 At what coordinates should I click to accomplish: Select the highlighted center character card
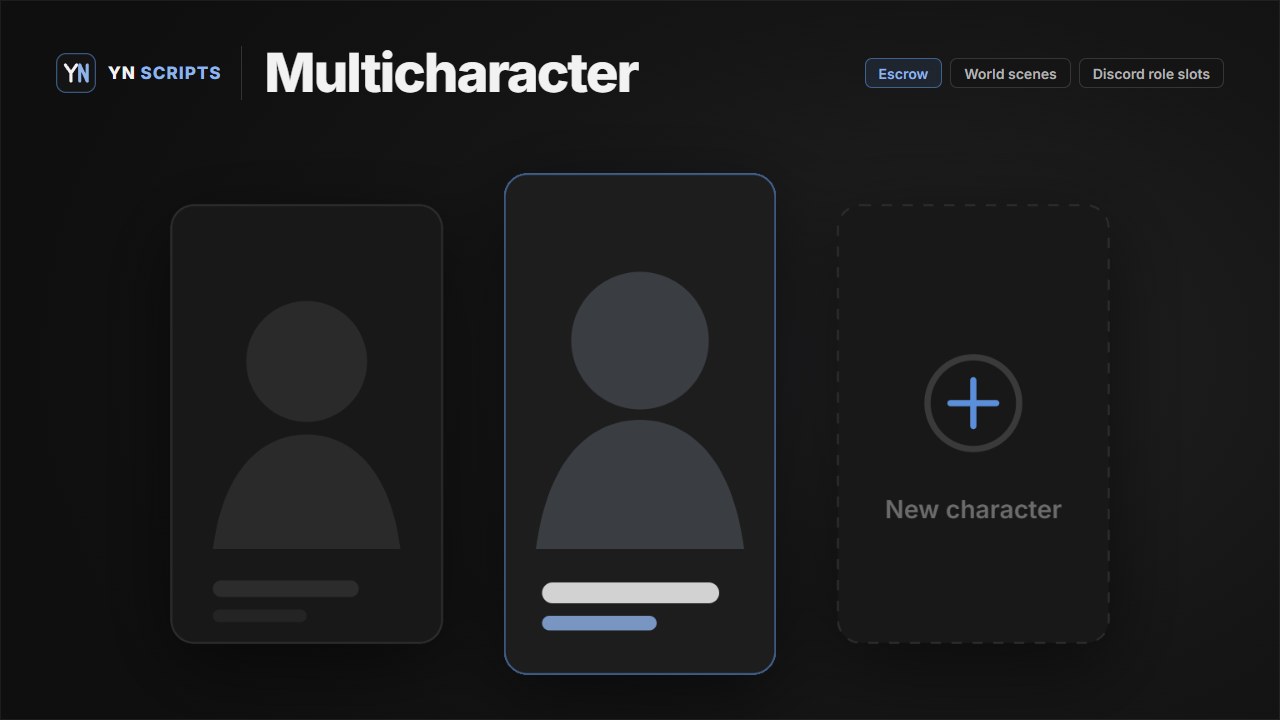point(640,424)
